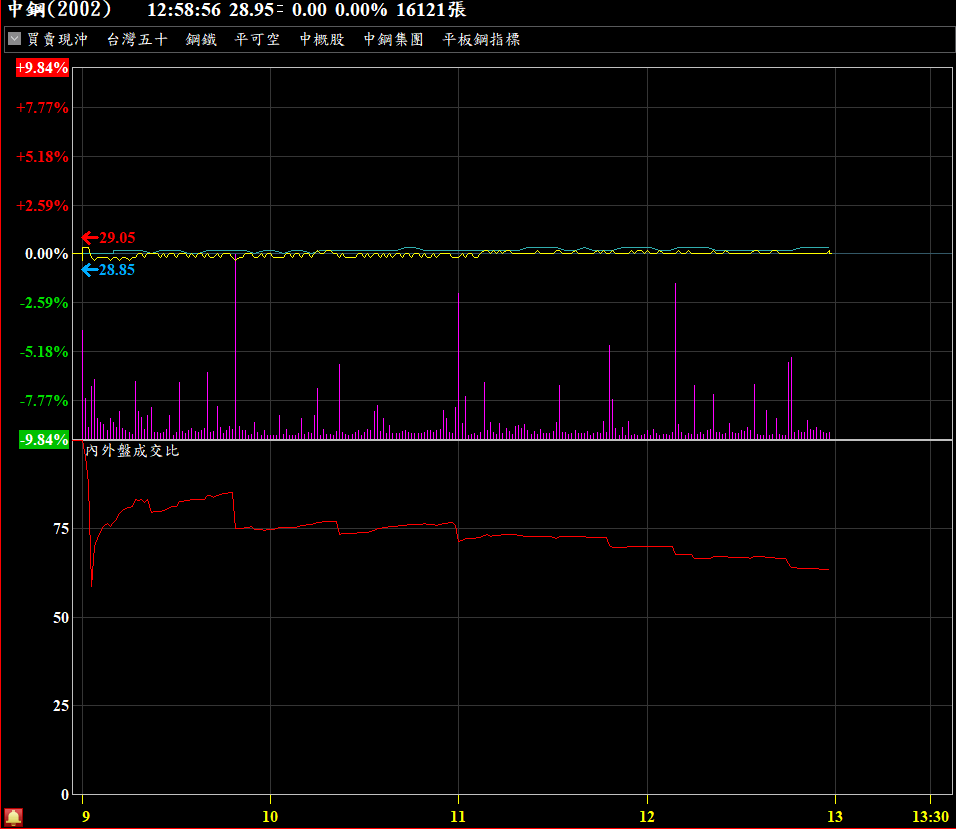
Task: Click the 中鋼(2002) stock title
Action: pos(59,10)
